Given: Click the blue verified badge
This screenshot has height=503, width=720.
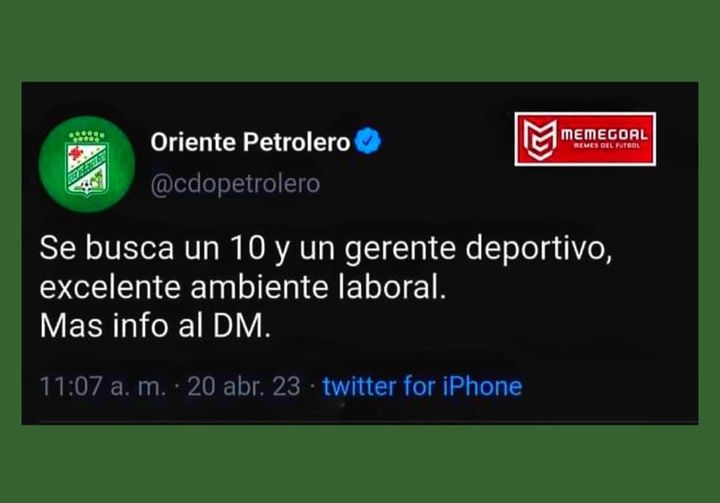Looking at the screenshot, I should tap(369, 141).
